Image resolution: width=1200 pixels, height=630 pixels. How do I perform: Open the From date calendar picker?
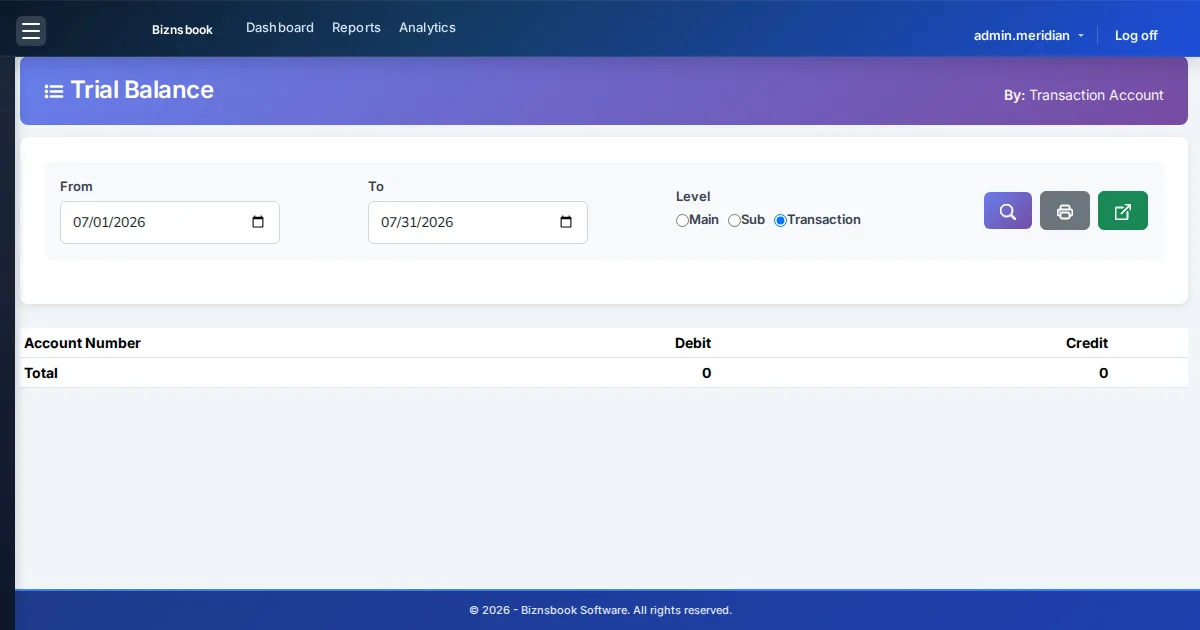[x=258, y=222]
